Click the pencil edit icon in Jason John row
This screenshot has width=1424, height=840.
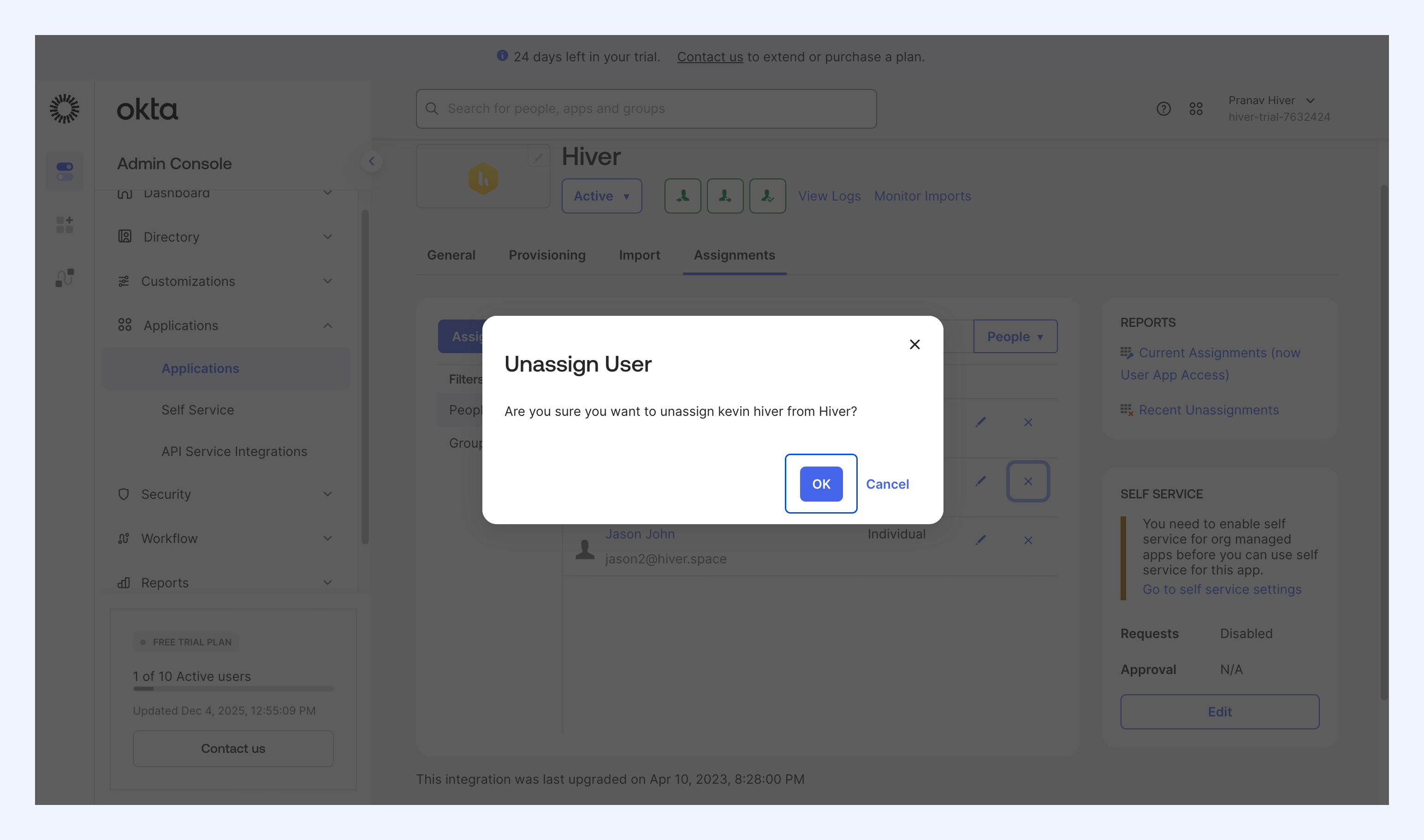point(981,540)
